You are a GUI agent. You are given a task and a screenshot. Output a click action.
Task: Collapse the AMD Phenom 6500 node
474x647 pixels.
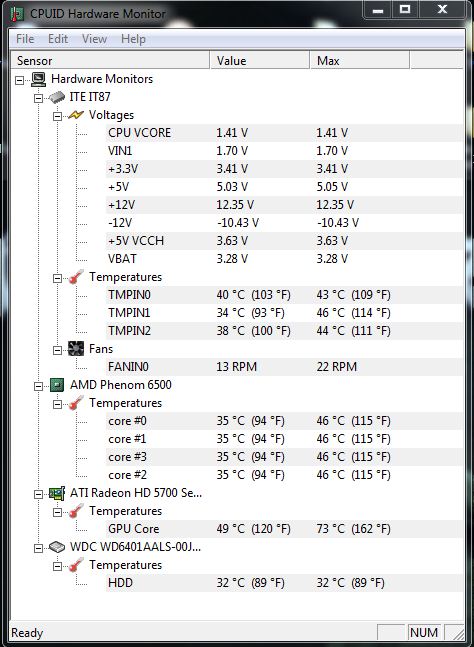pyautogui.click(x=38, y=387)
